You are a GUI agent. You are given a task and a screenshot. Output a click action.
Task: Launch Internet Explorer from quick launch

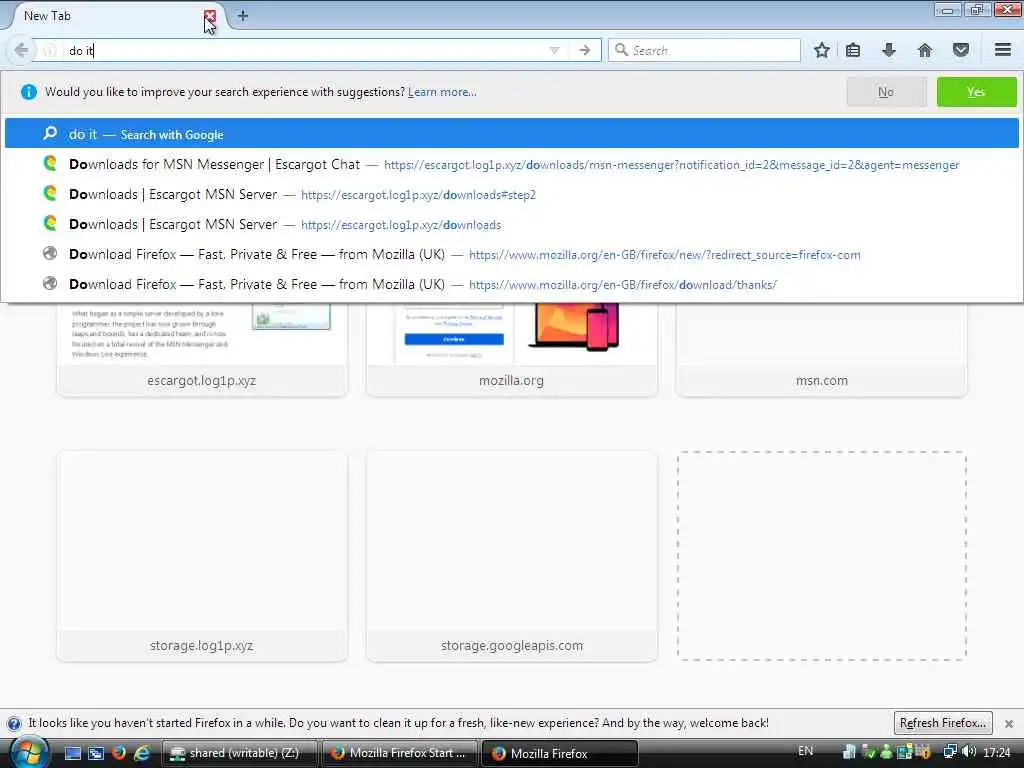pos(142,753)
